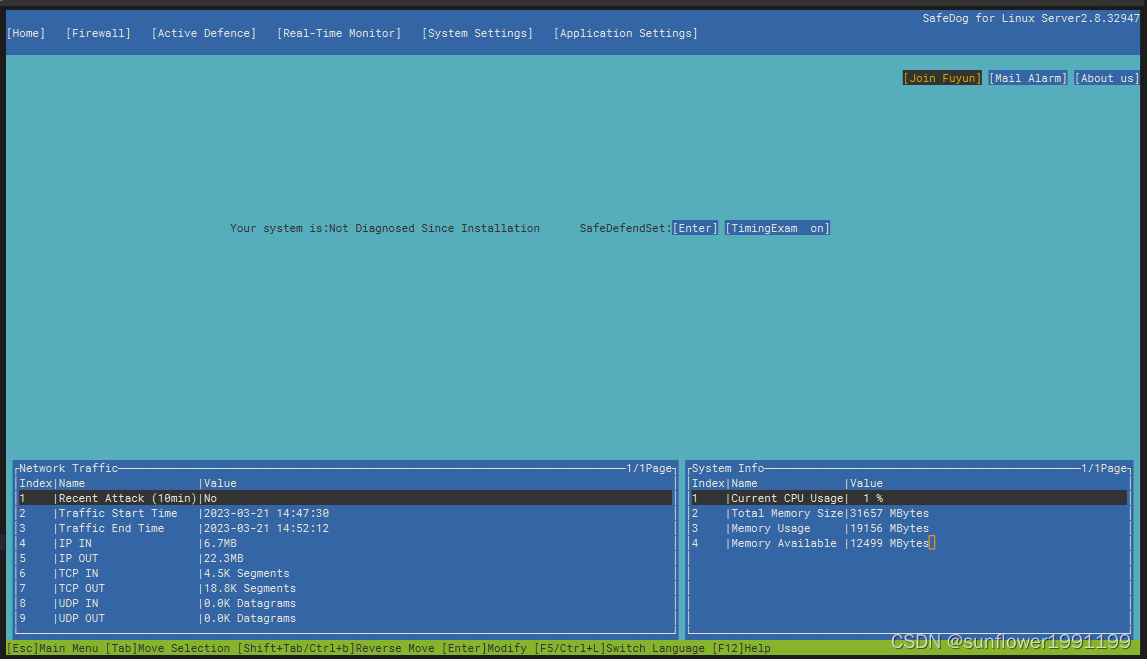Open the [Home] menu
1147x659 pixels.
(26, 33)
